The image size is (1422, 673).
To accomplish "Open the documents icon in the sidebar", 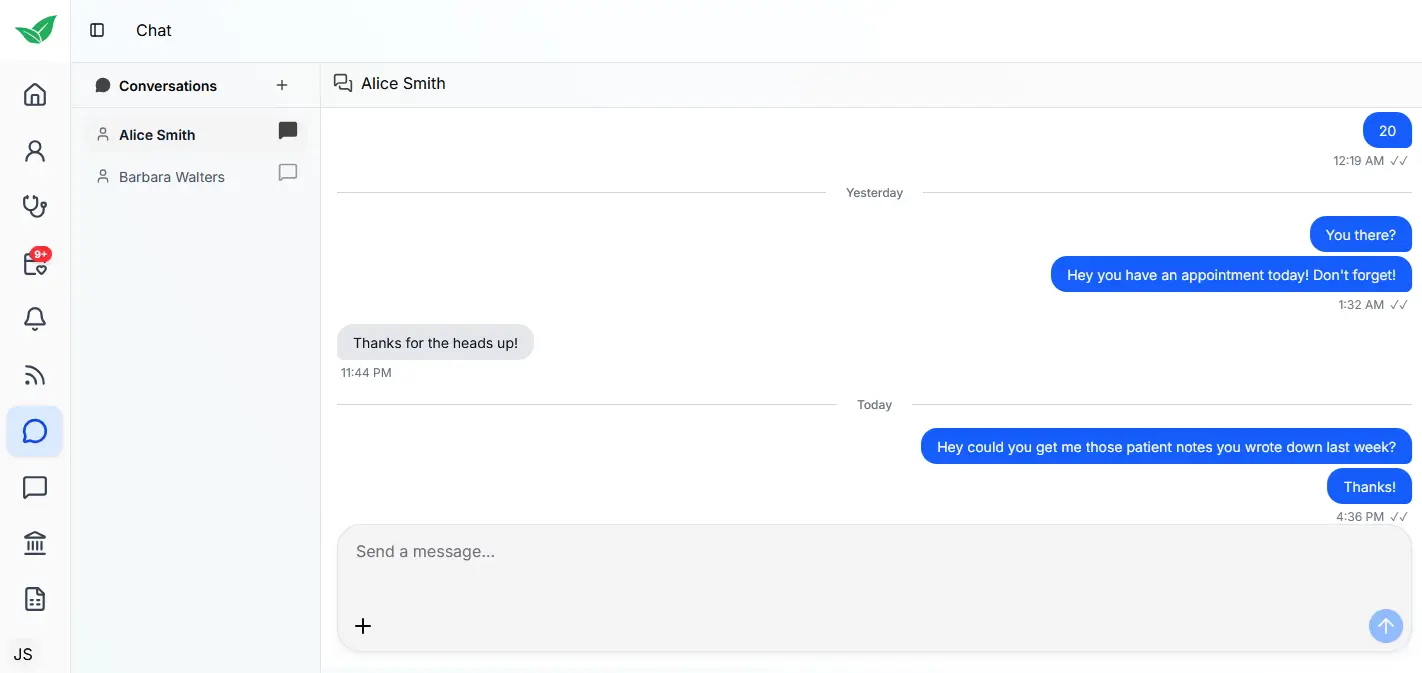I will 34,598.
